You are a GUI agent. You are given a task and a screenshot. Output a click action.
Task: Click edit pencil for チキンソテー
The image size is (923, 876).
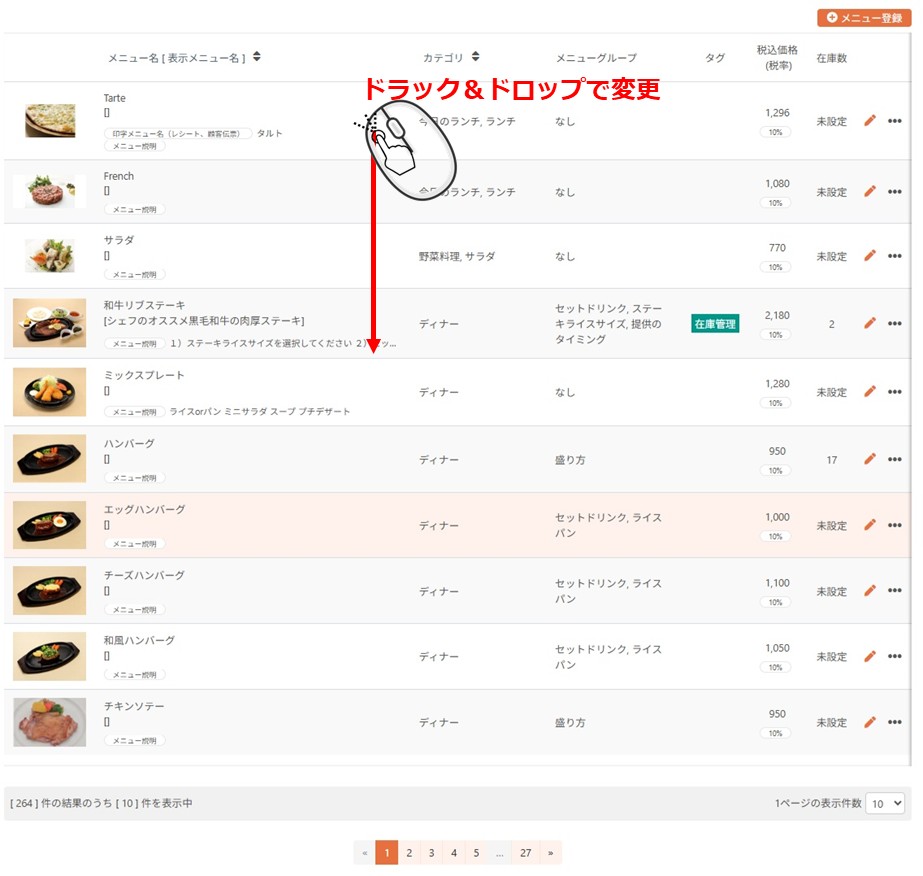tap(869, 722)
